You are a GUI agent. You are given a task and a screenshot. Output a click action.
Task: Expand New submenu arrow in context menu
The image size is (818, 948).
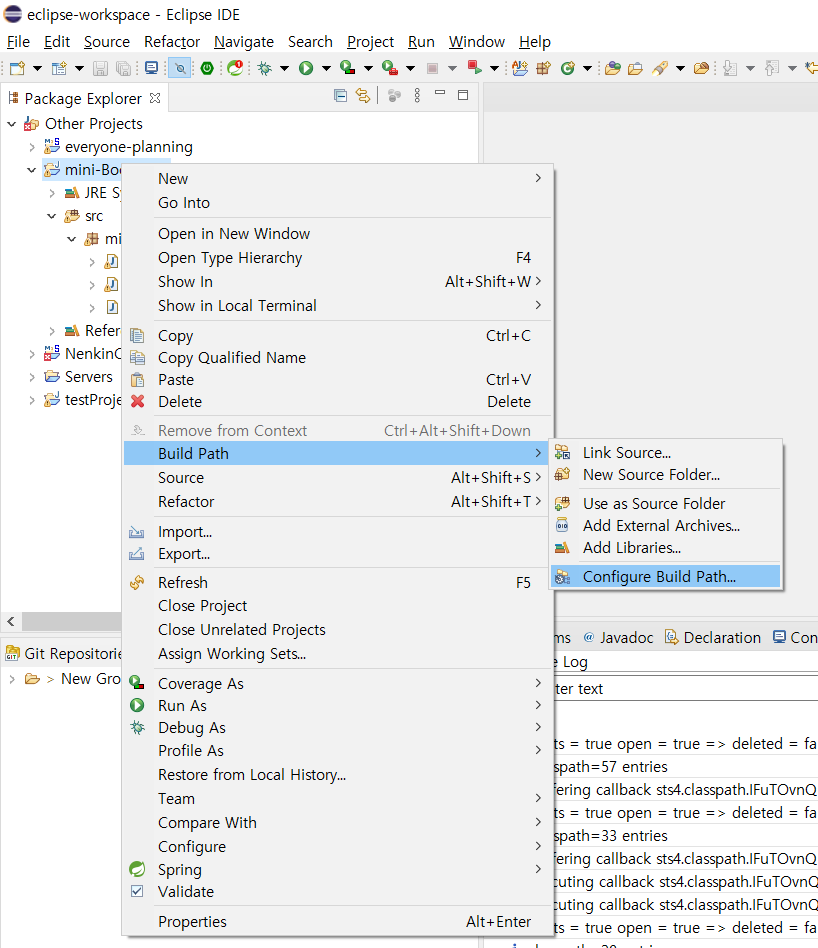538,178
